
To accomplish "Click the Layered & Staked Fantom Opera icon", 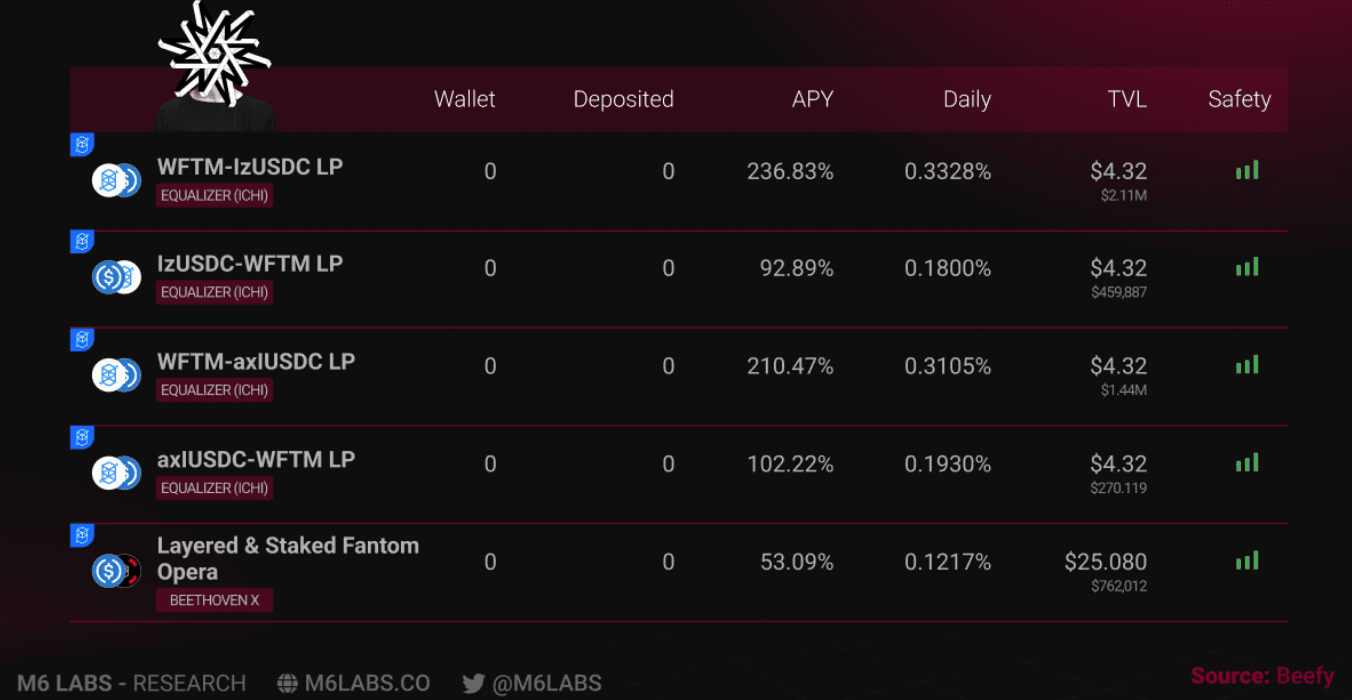I will [116, 571].
